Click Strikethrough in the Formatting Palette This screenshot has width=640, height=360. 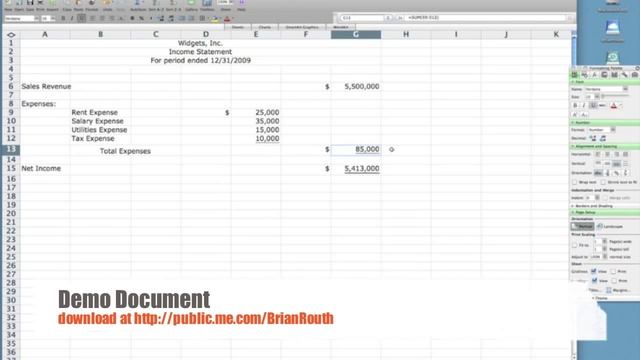(602, 106)
